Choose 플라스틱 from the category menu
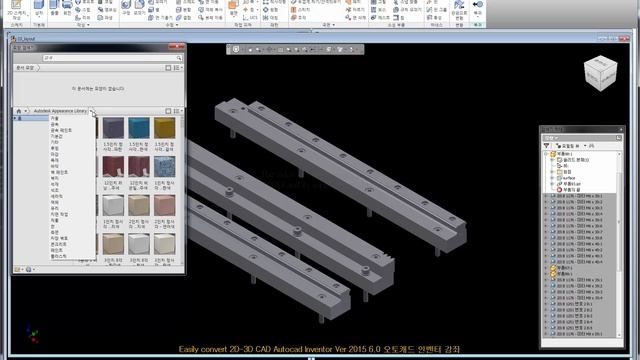Screen dimensions: 640x360 (x=58, y=256)
